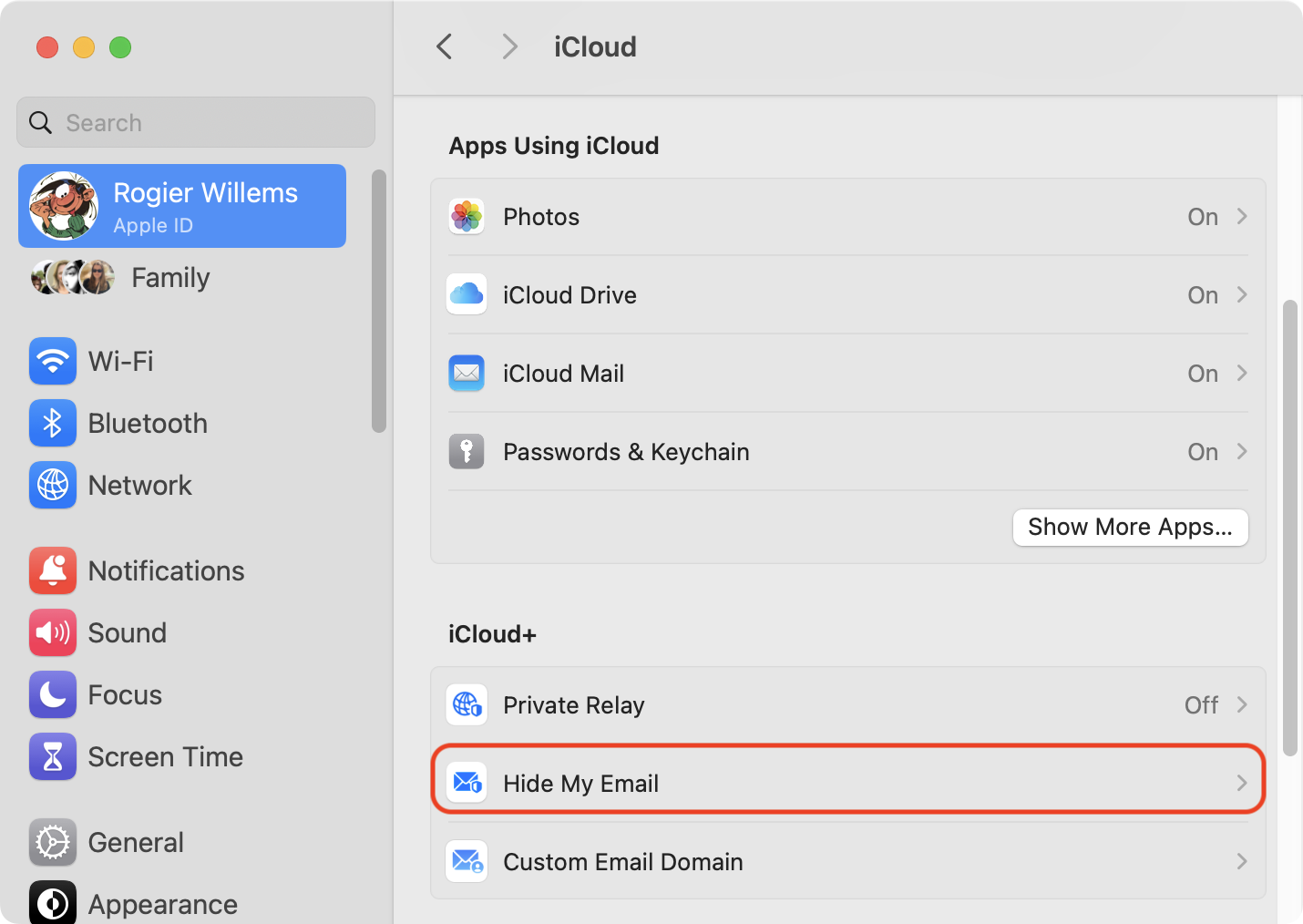Open Passwords & Keychain via its chevron
1303x924 pixels.
(x=1242, y=452)
